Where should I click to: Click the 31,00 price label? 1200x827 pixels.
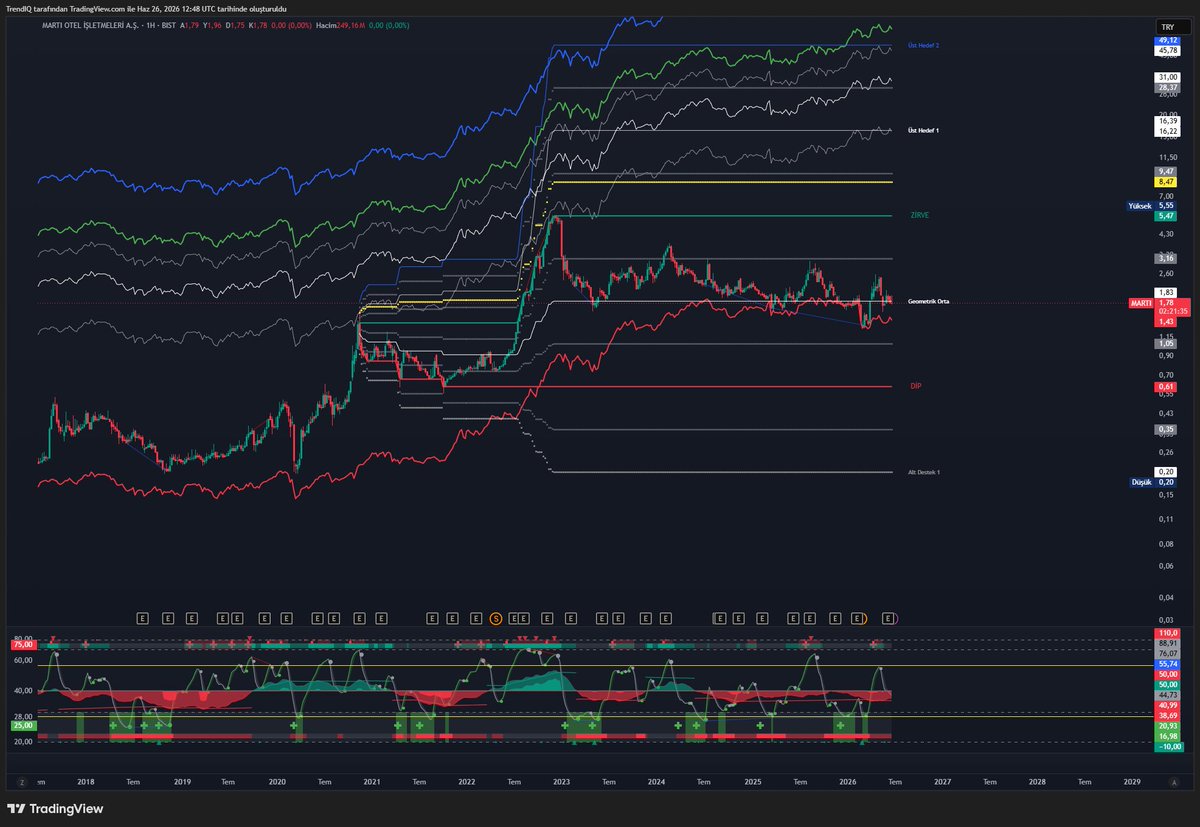pos(1166,77)
